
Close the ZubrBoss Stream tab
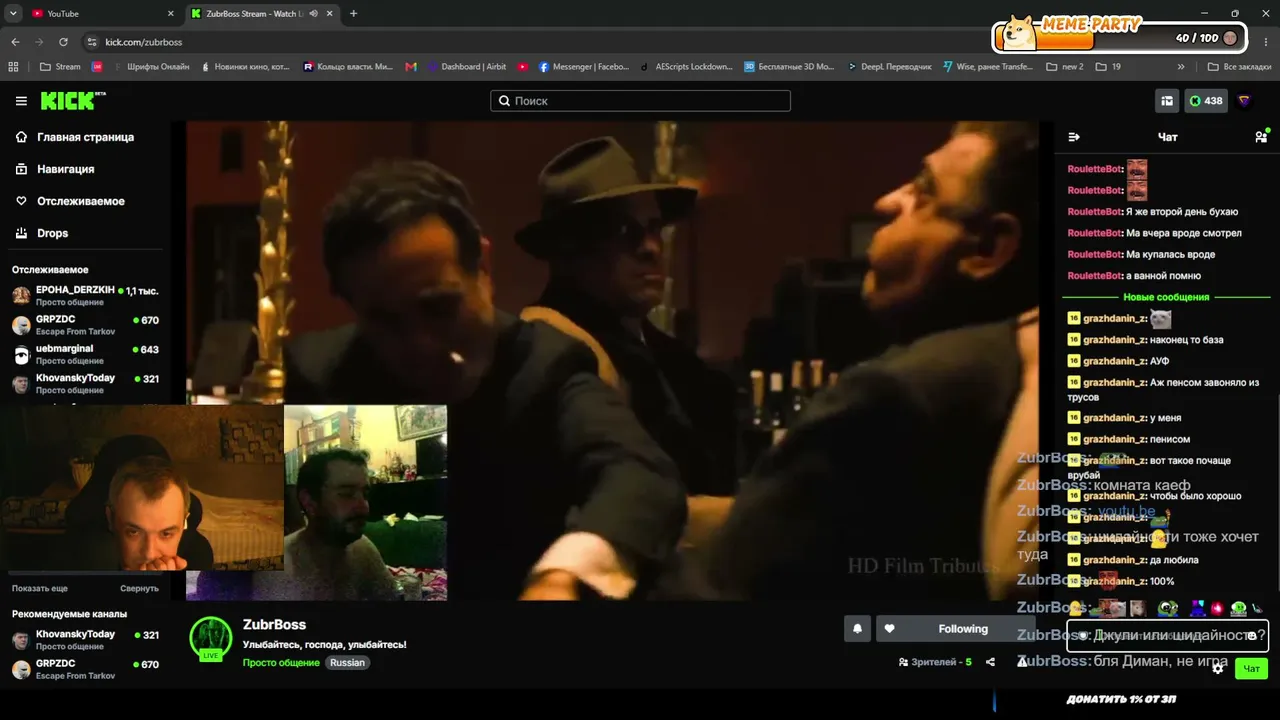(330, 14)
